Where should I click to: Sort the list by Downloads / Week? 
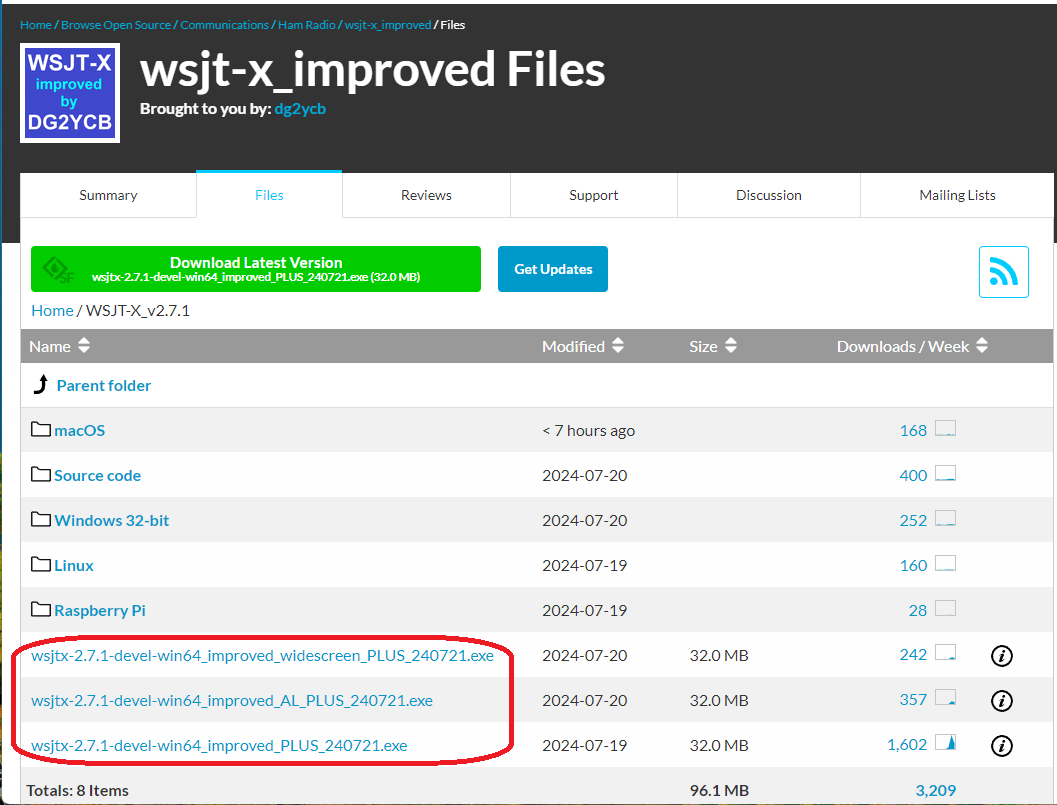pos(913,346)
